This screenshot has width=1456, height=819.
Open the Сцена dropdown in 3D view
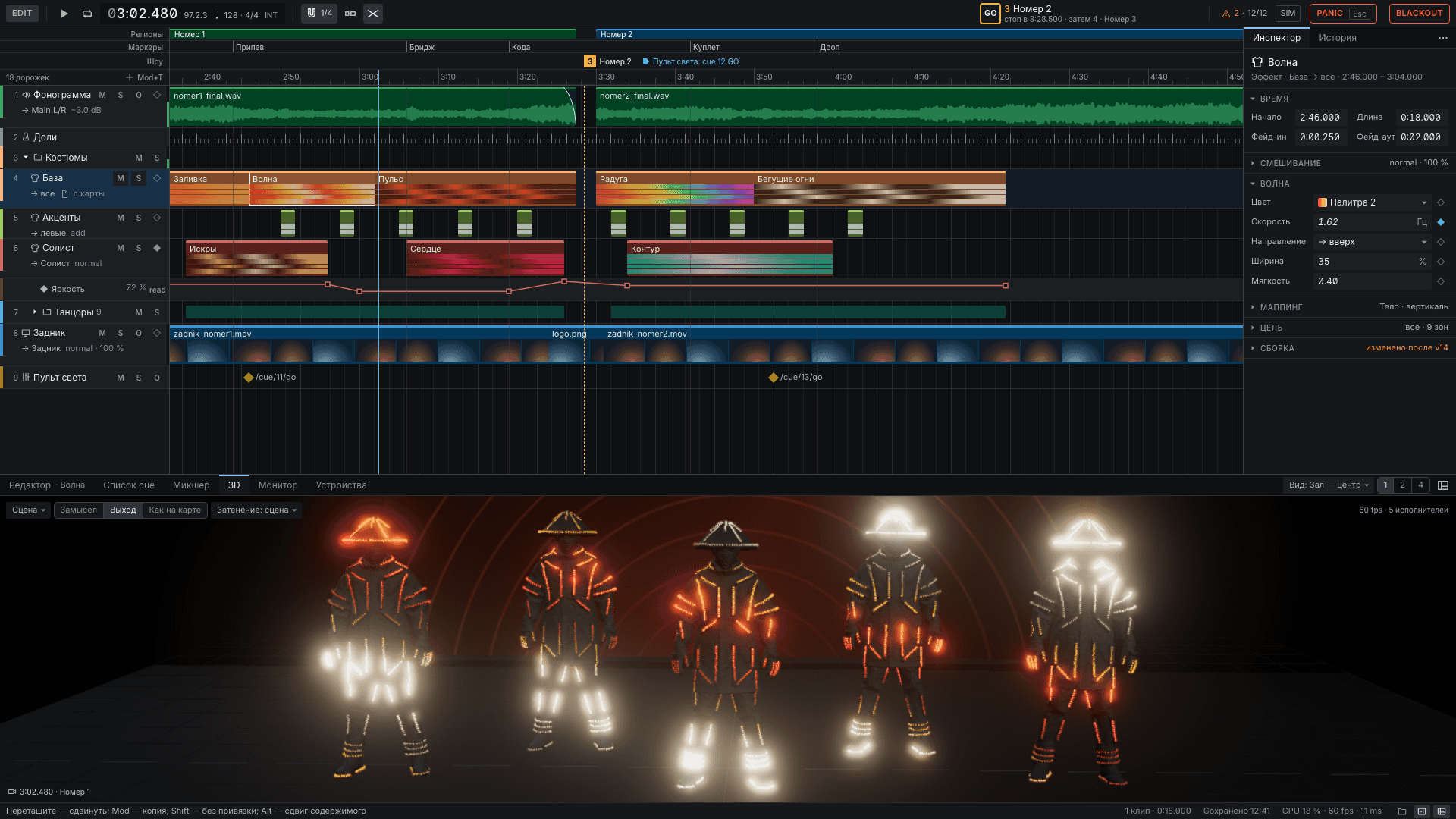click(x=29, y=510)
